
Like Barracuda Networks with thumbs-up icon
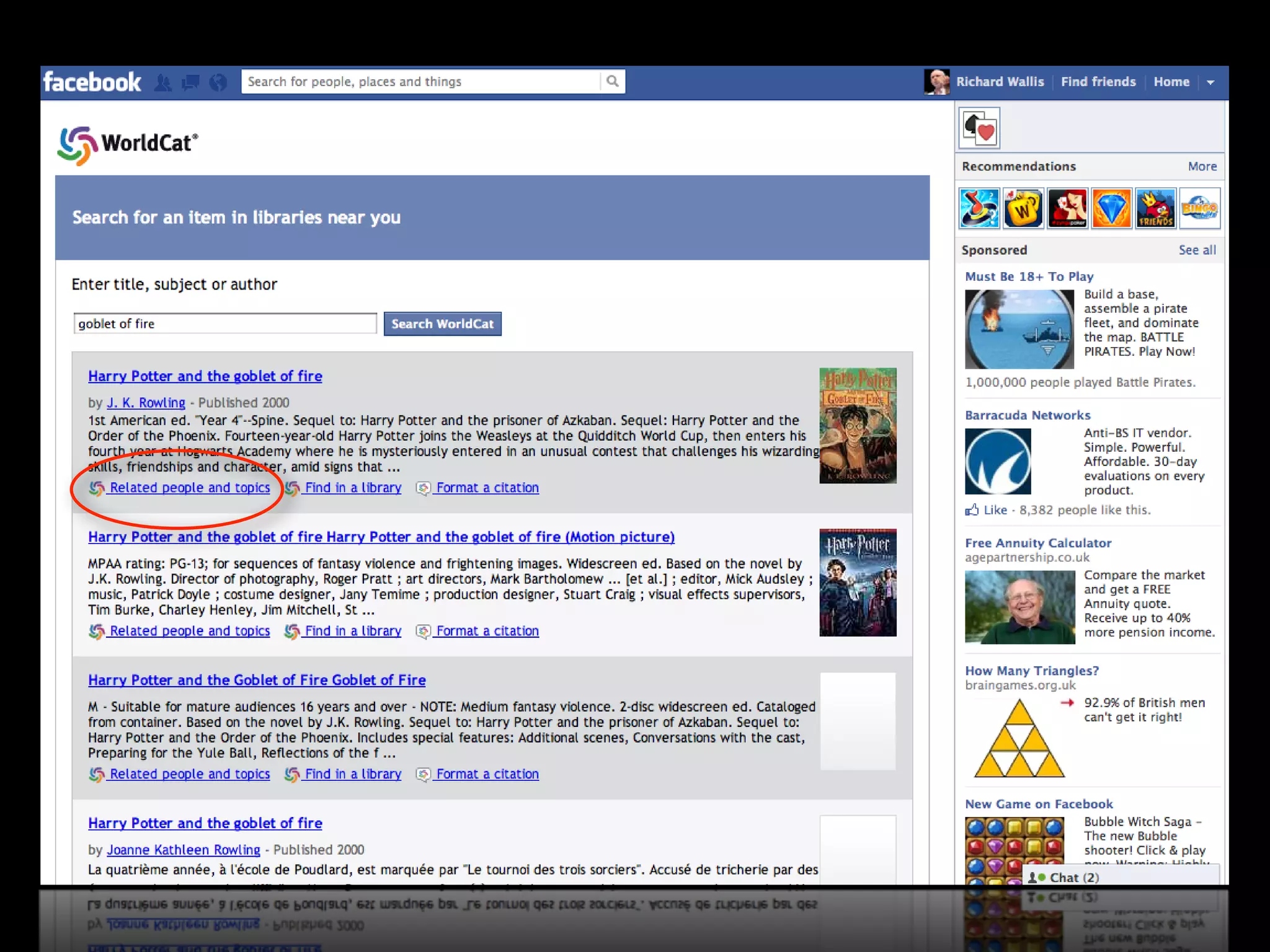[x=972, y=510]
